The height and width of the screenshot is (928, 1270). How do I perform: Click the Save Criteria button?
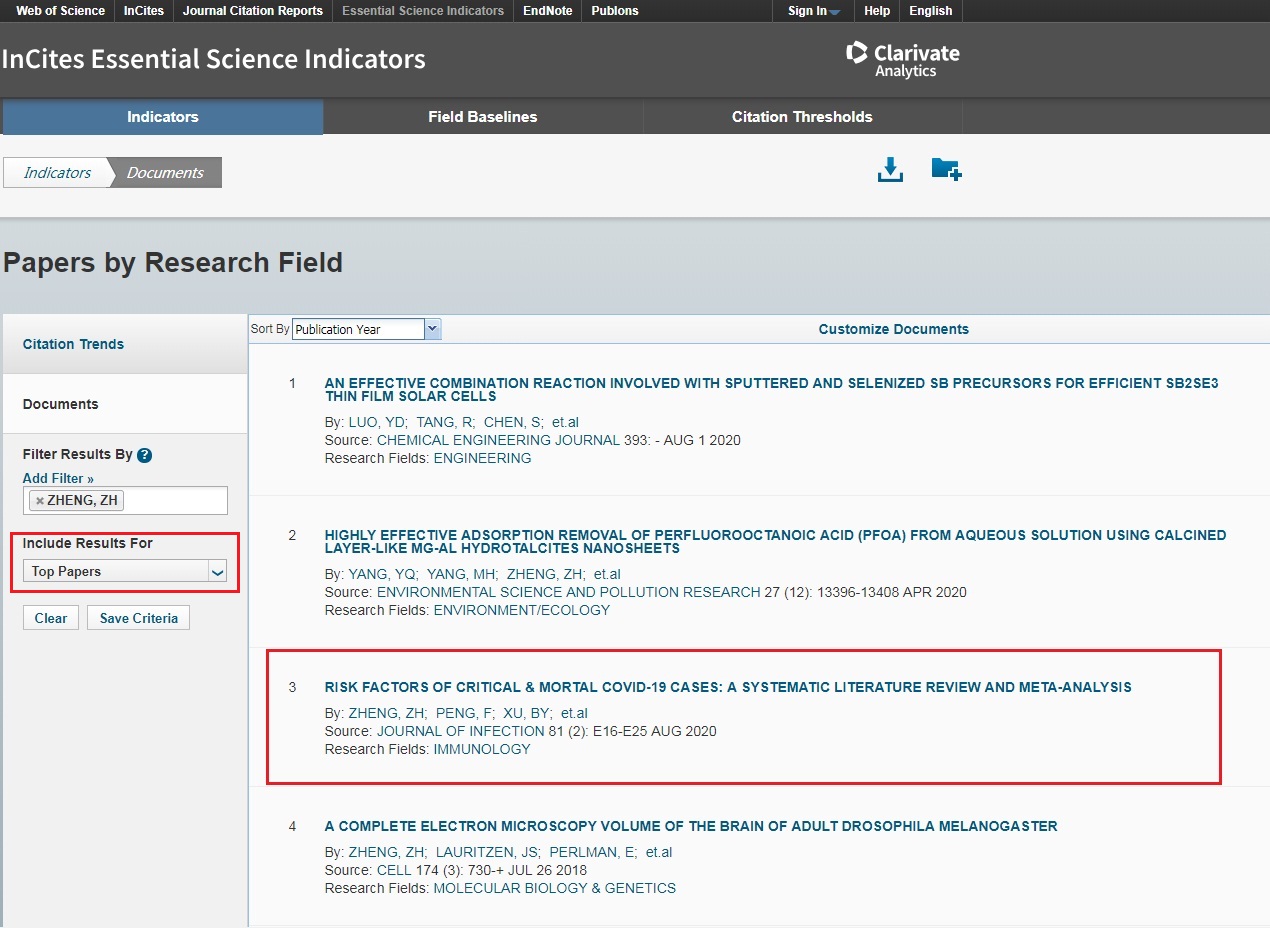pyautogui.click(x=138, y=618)
